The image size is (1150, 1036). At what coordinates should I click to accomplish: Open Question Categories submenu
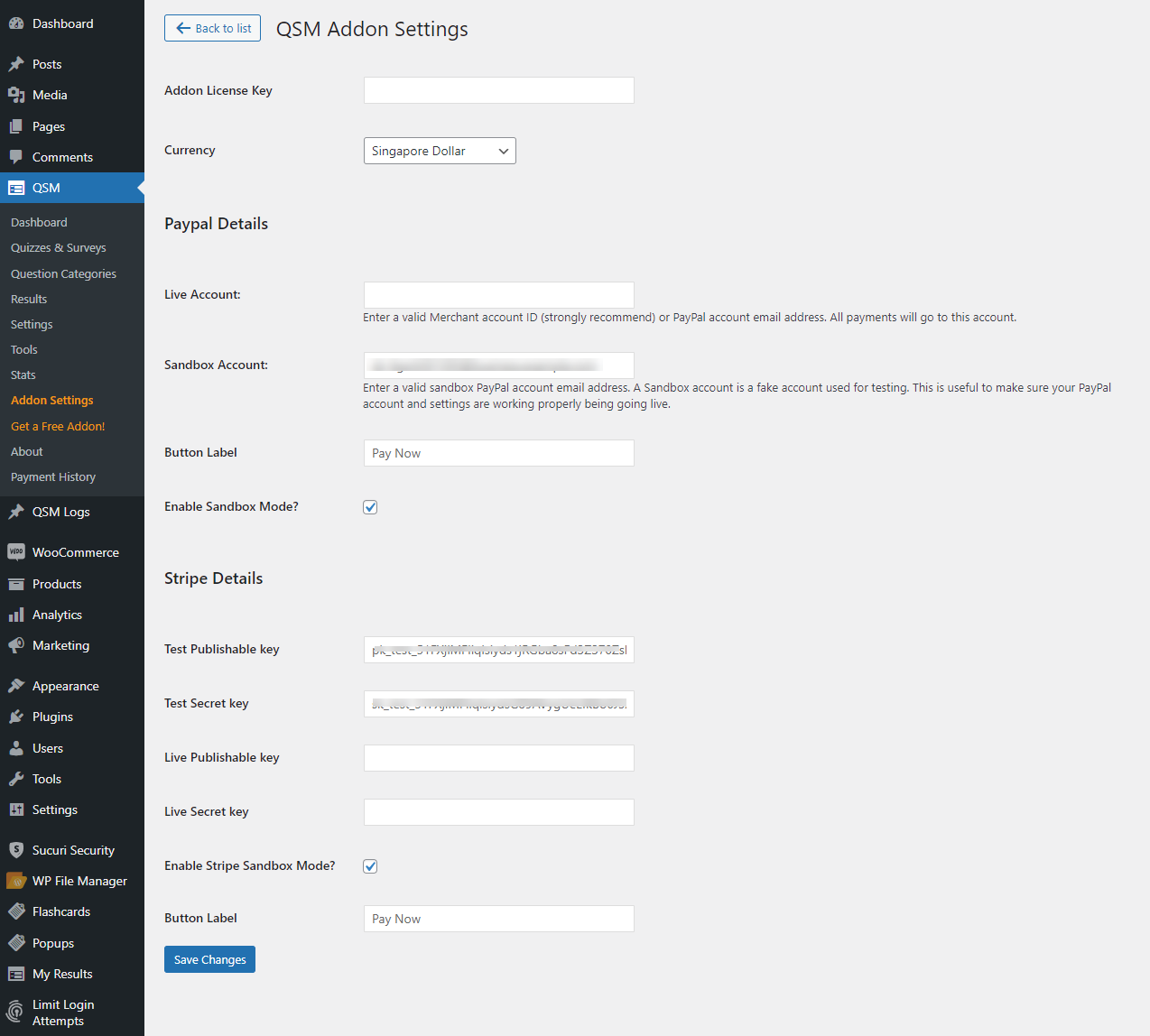pos(63,273)
